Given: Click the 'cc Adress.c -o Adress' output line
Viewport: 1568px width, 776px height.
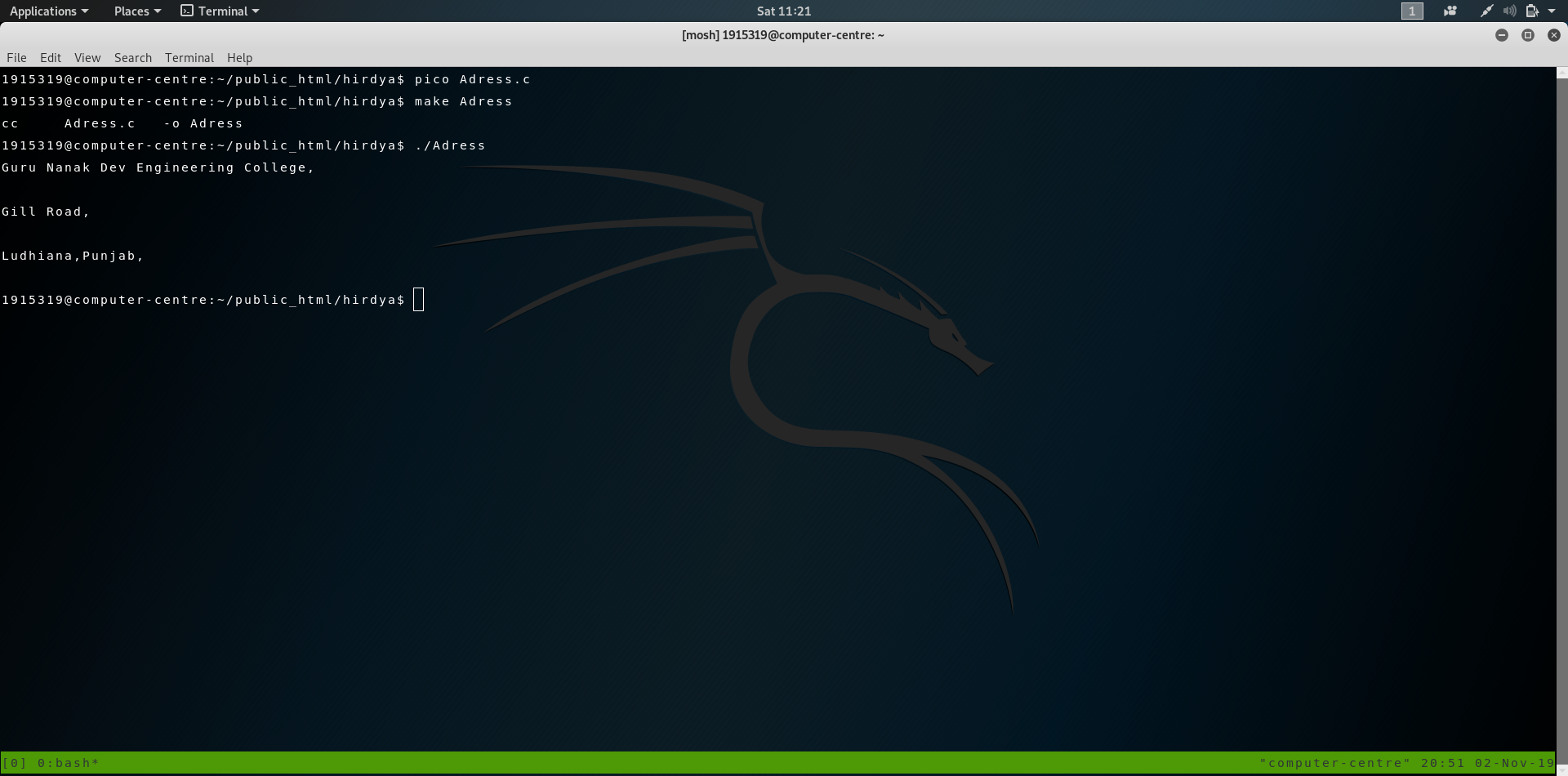Looking at the screenshot, I should click(x=122, y=123).
